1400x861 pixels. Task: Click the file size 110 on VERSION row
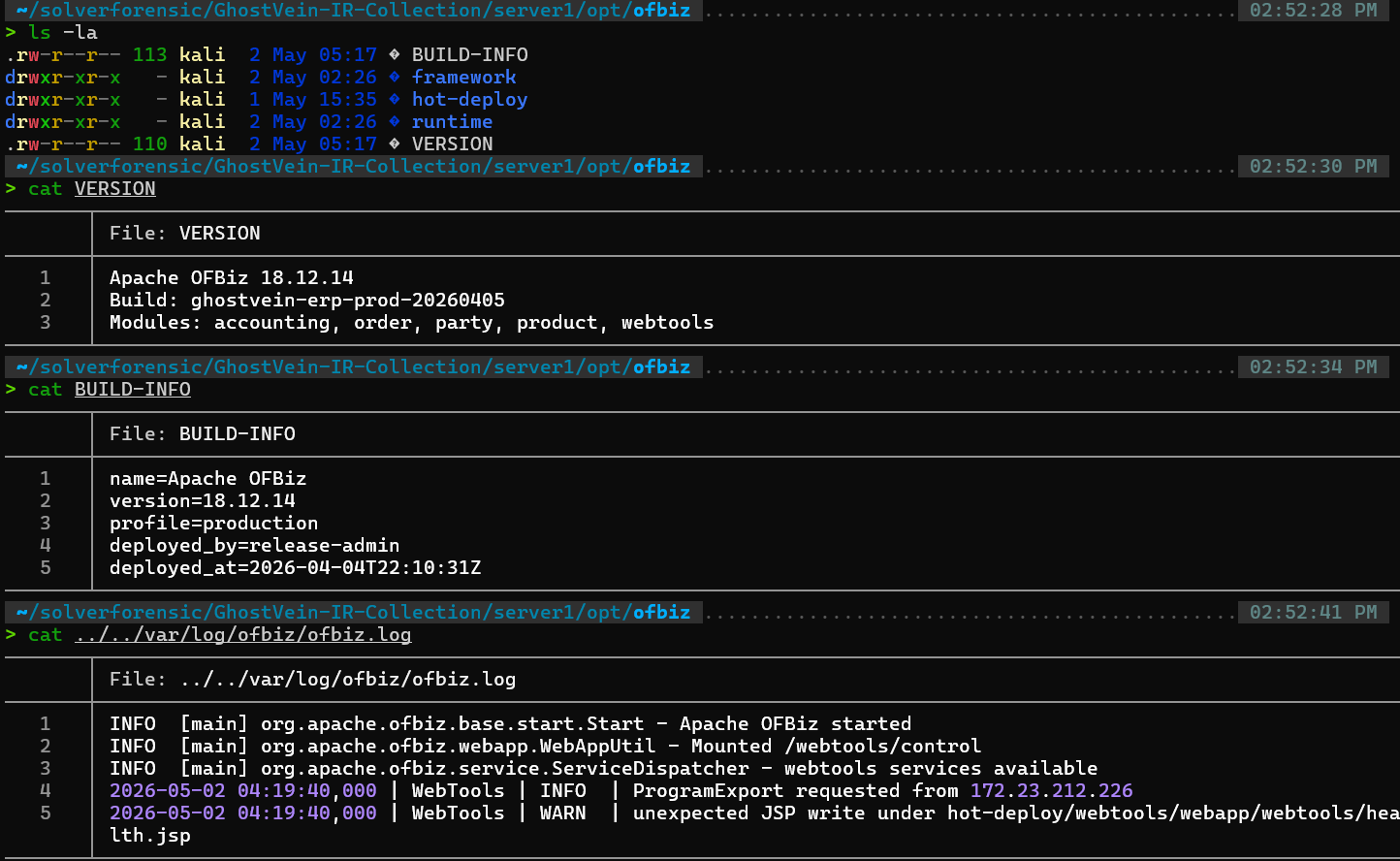150,144
